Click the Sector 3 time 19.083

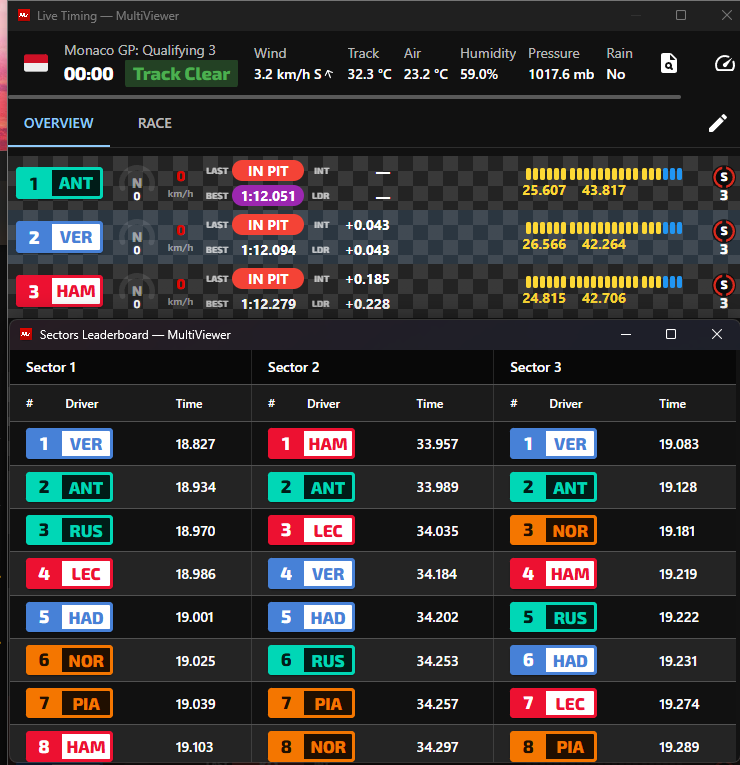tap(679, 444)
